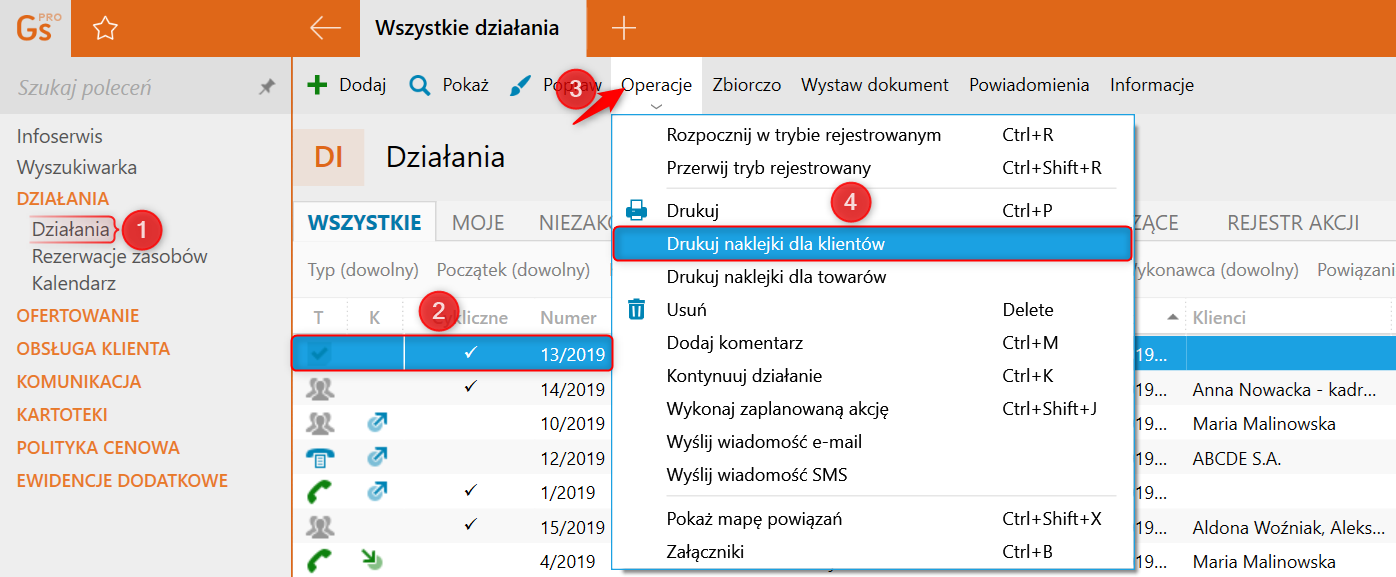Open the Zbiorczo toolbar menu
Screen dimensions: 1396x577
pyautogui.click(x=747, y=85)
